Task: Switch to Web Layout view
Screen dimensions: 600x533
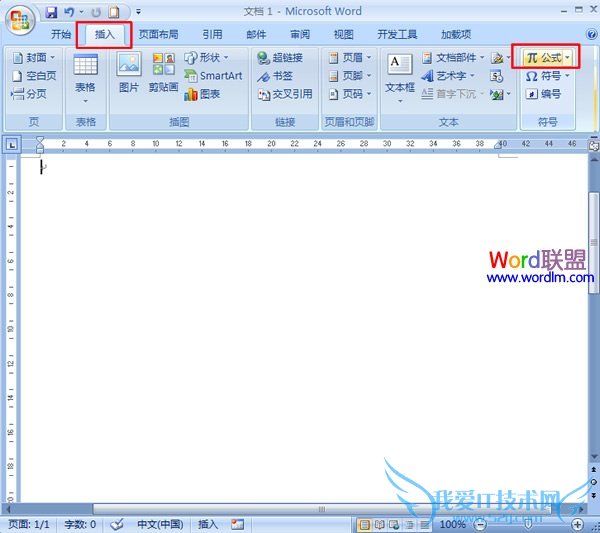Action: pyautogui.click(x=394, y=525)
